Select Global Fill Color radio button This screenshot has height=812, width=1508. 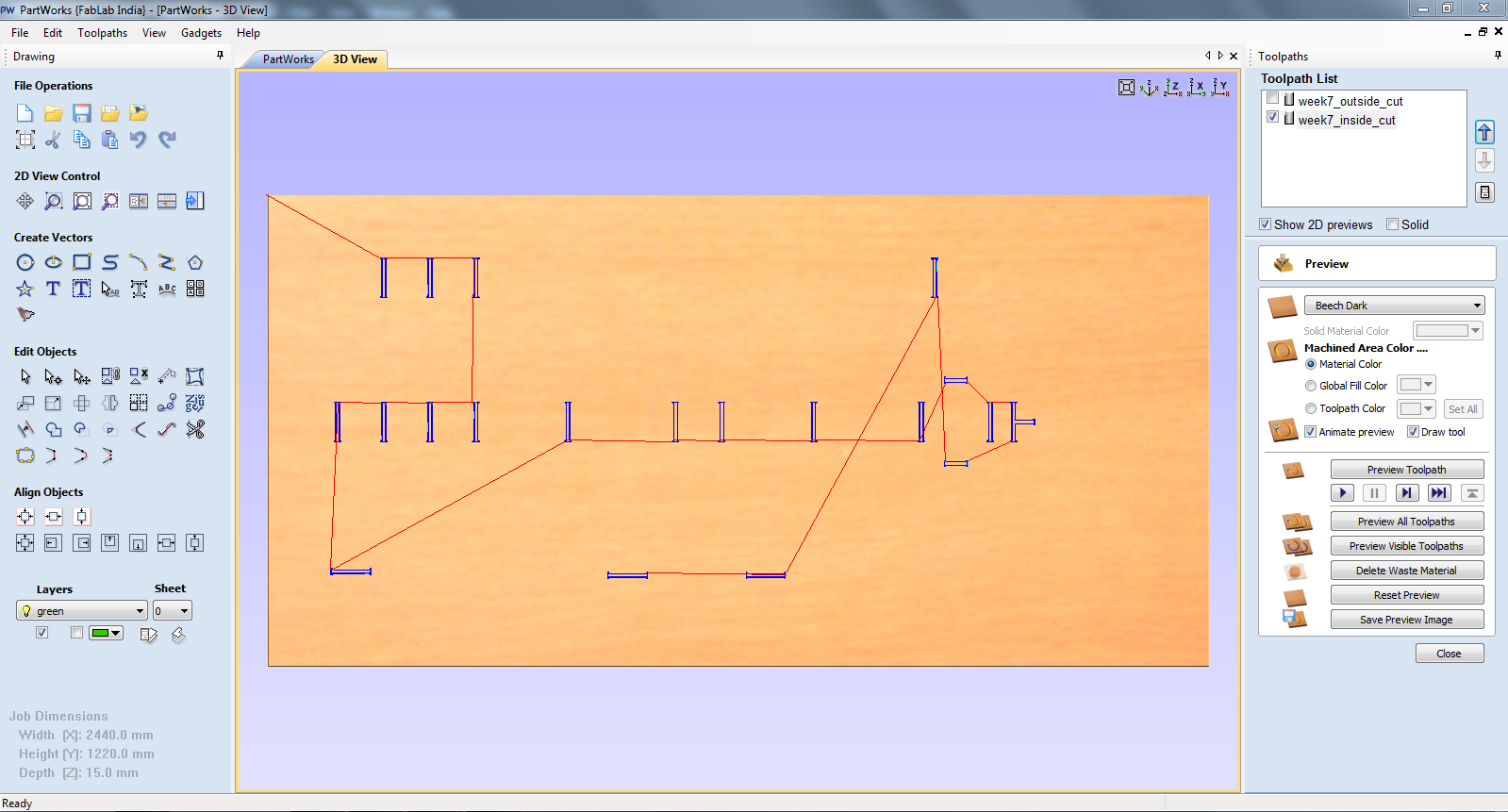(1311, 386)
